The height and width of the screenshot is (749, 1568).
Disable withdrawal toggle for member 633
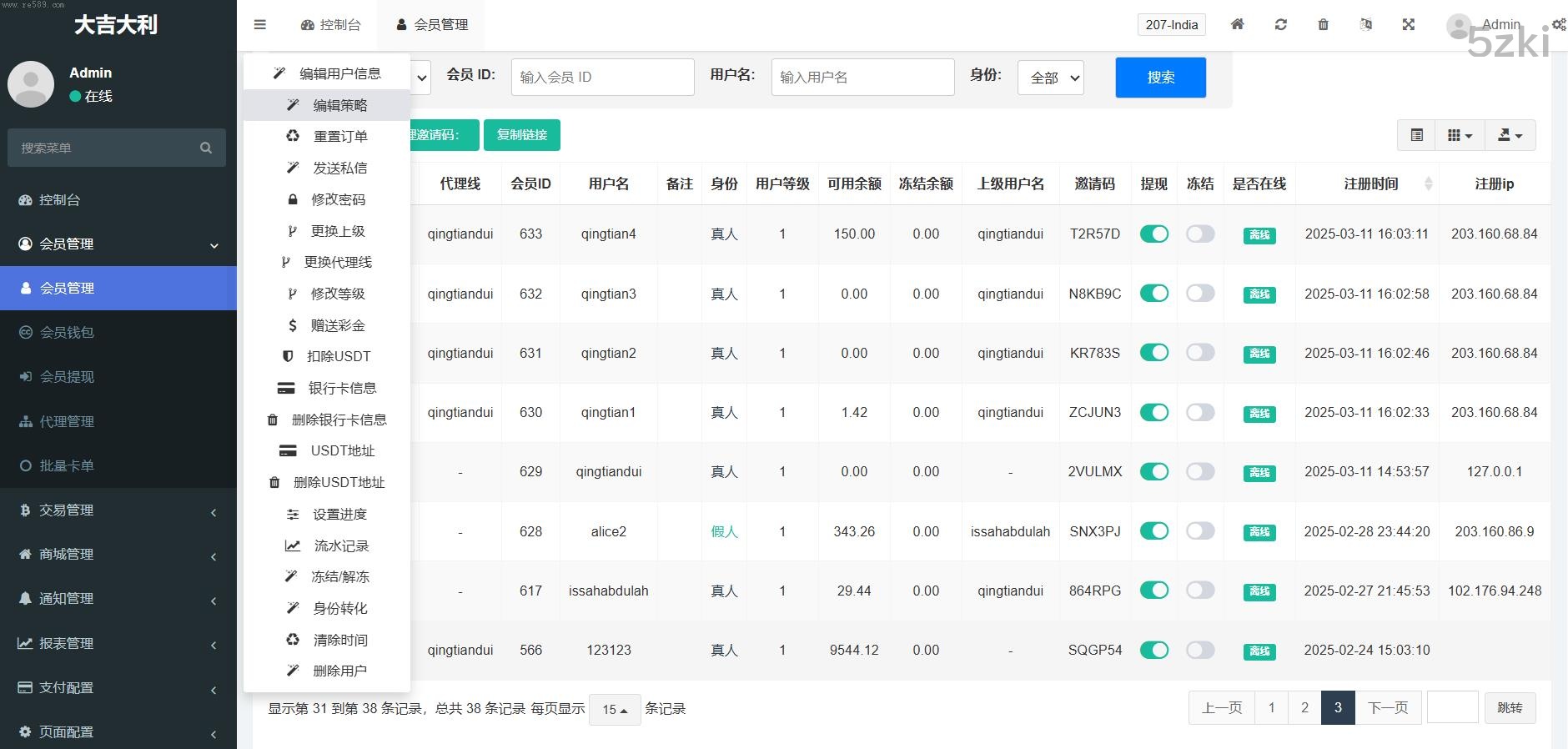point(1154,234)
